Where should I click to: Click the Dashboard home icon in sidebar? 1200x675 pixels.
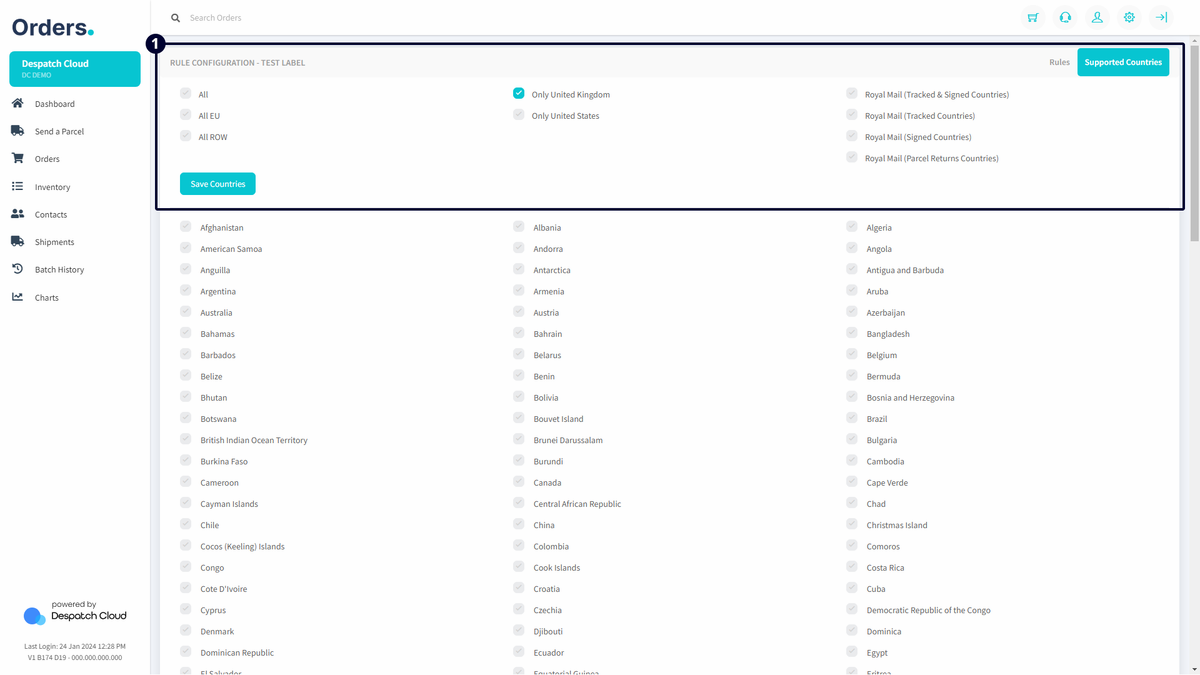(x=17, y=104)
